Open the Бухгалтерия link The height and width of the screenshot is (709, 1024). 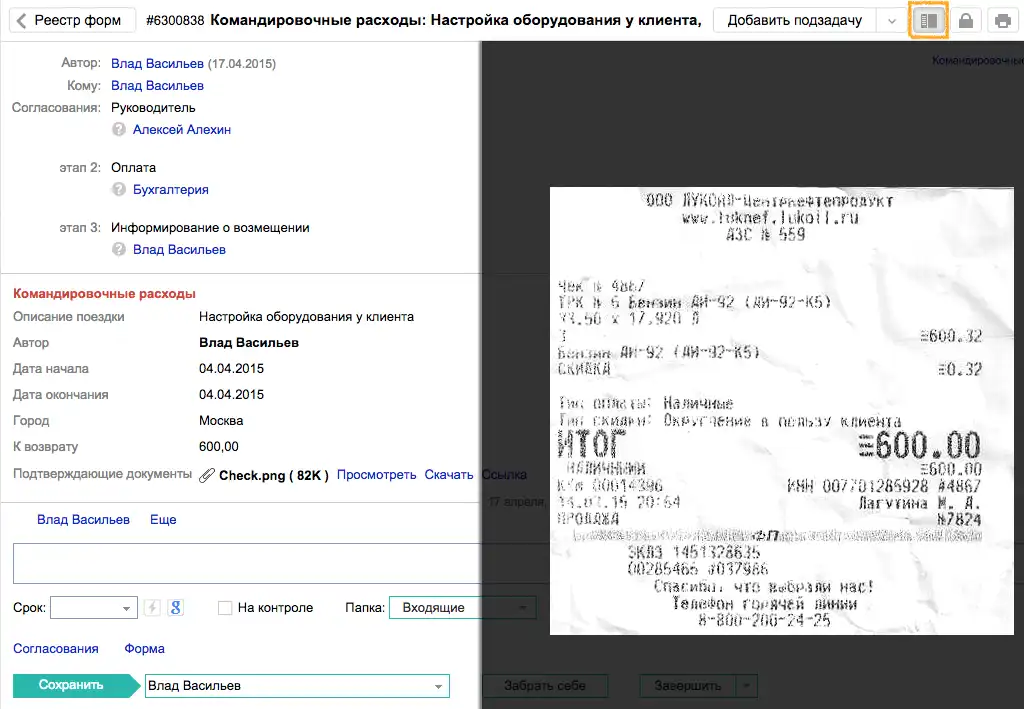(x=170, y=189)
